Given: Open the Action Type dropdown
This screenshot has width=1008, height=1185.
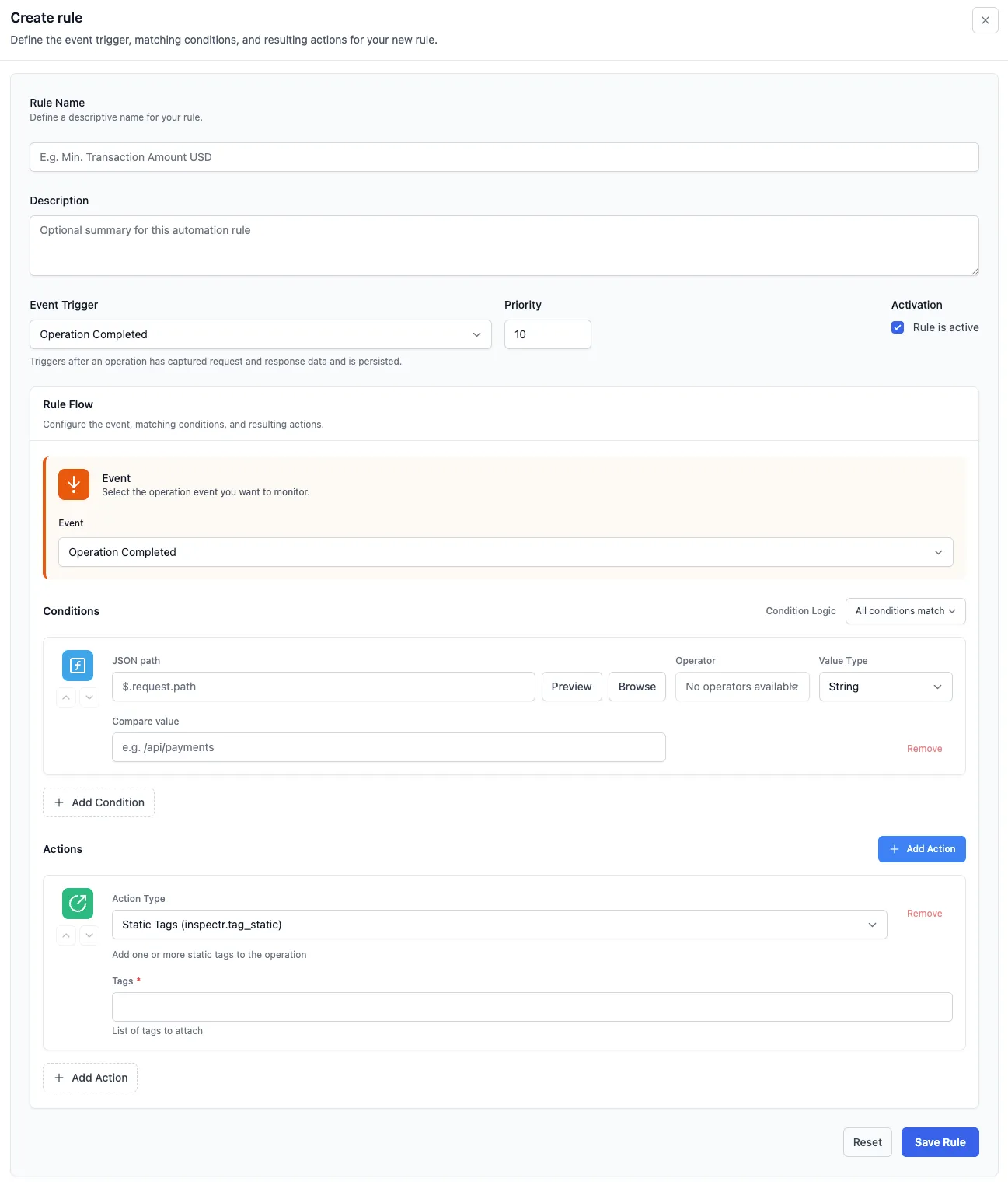Looking at the screenshot, I should [x=499, y=925].
